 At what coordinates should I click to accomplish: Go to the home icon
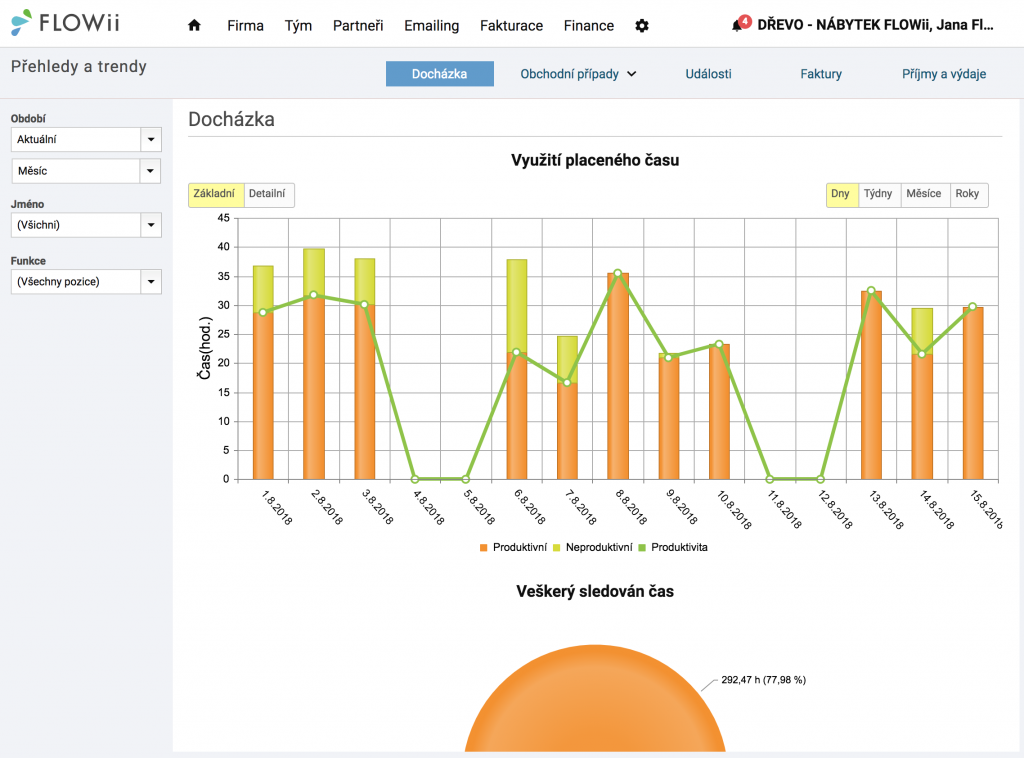click(194, 25)
